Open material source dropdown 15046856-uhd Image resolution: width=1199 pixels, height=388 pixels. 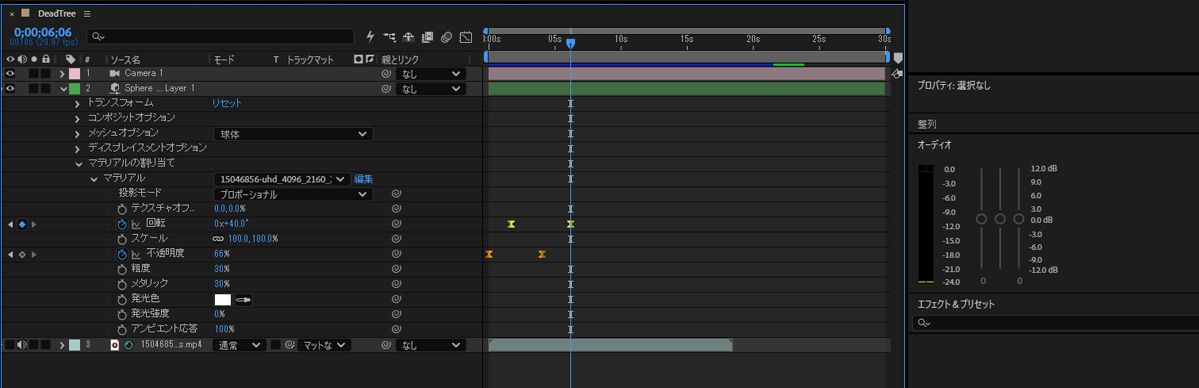tap(281, 179)
